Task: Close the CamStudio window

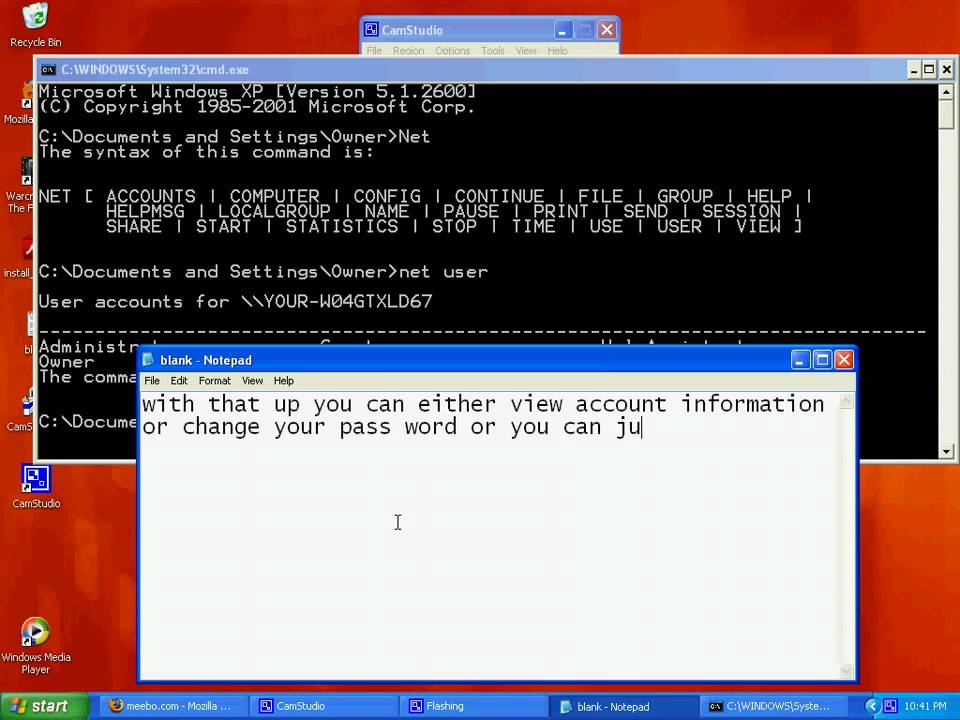Action: (x=607, y=29)
